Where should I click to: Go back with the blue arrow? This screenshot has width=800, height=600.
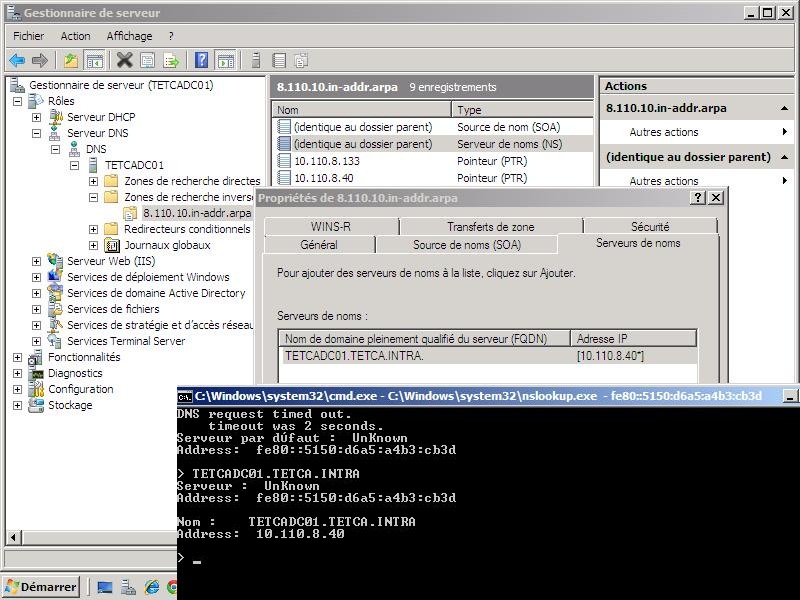17,61
